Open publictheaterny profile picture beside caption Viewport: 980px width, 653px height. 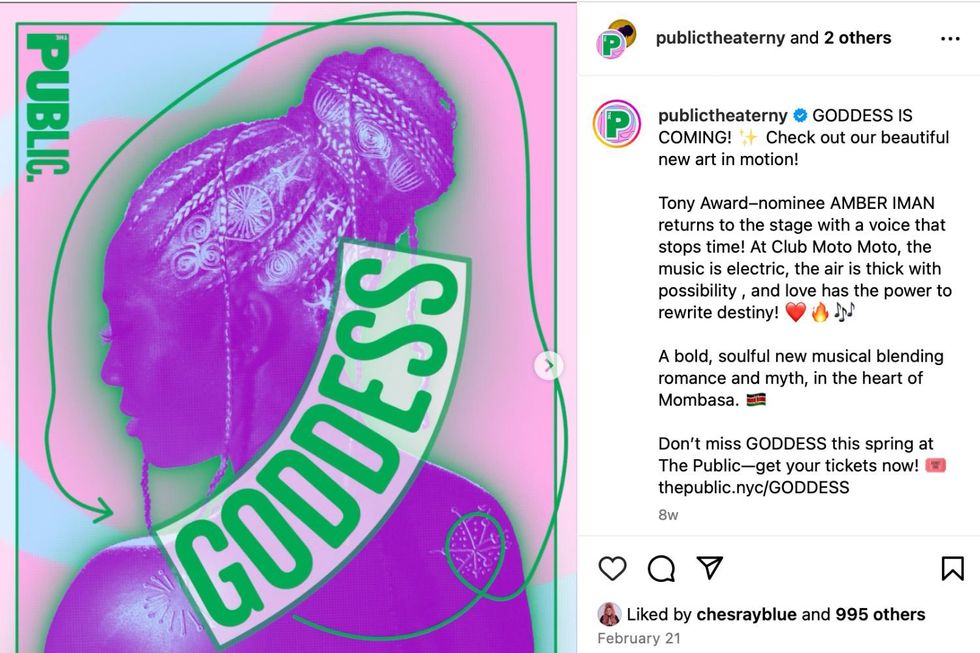pos(617,123)
